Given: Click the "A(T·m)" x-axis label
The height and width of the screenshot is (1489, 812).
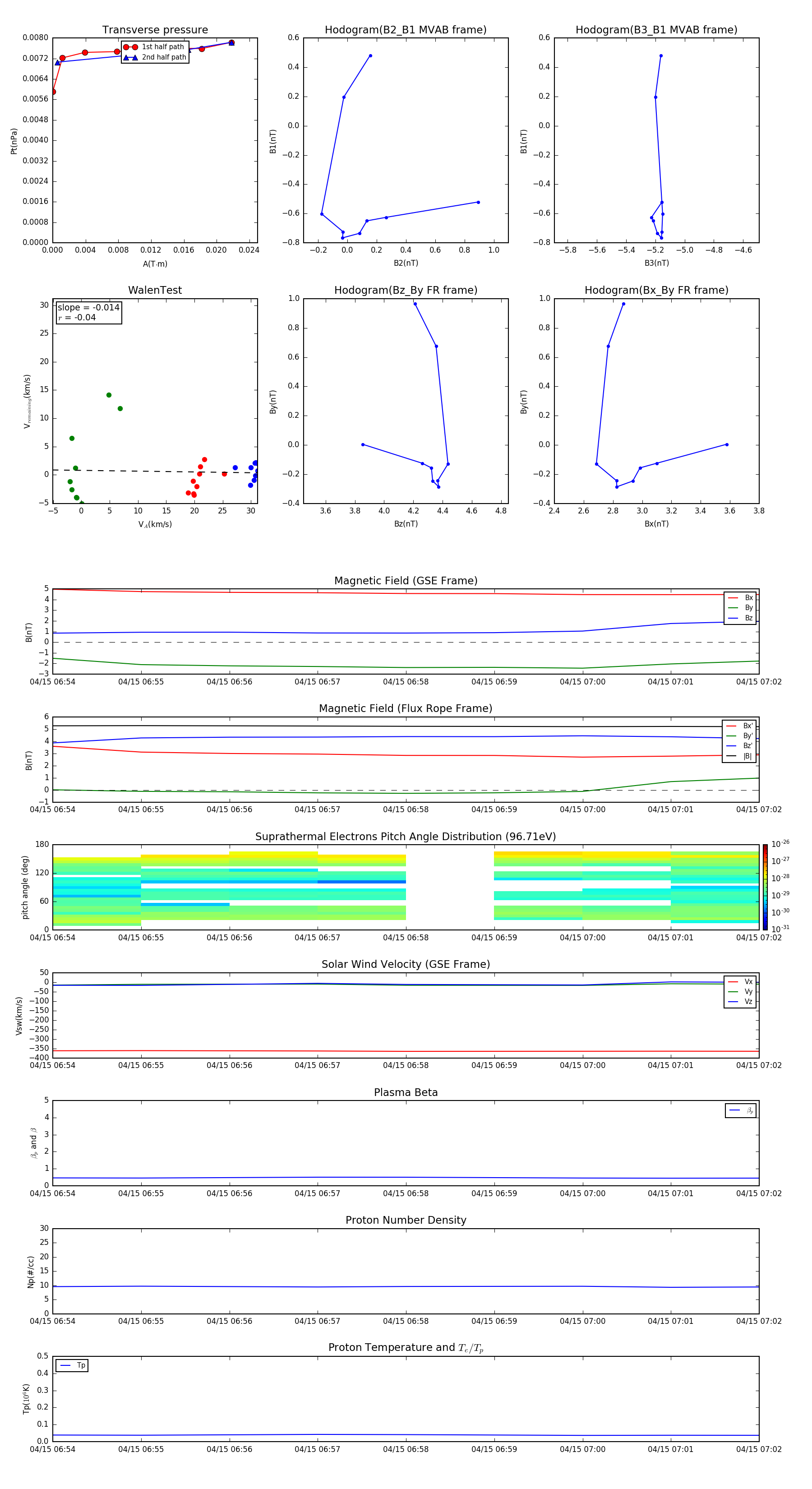Looking at the screenshot, I should pyautogui.click(x=155, y=264).
